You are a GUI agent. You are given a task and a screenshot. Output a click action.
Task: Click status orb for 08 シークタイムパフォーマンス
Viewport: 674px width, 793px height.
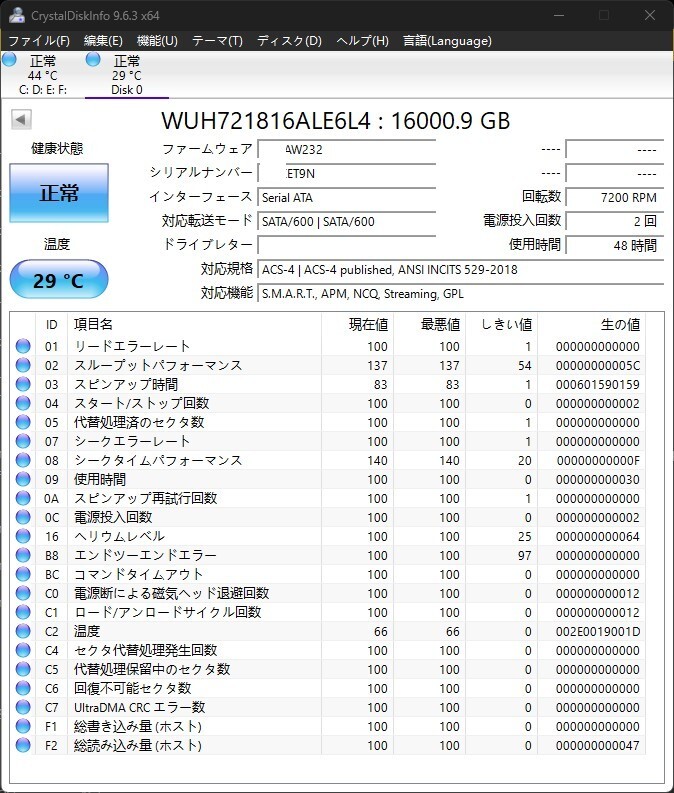[x=23, y=460]
